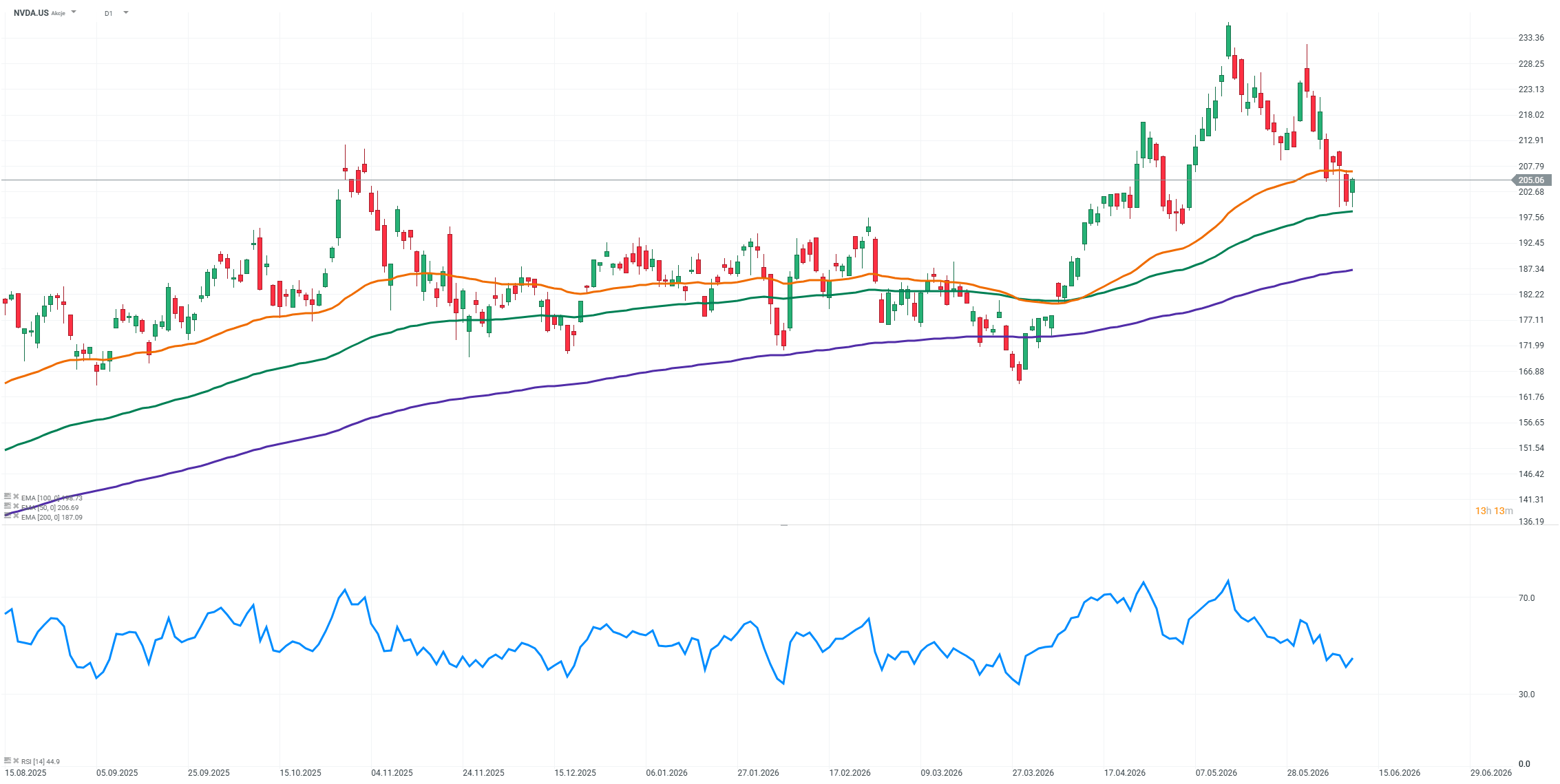Open settings icon for RSI [14]
The image size is (1560, 784).
coord(8,761)
